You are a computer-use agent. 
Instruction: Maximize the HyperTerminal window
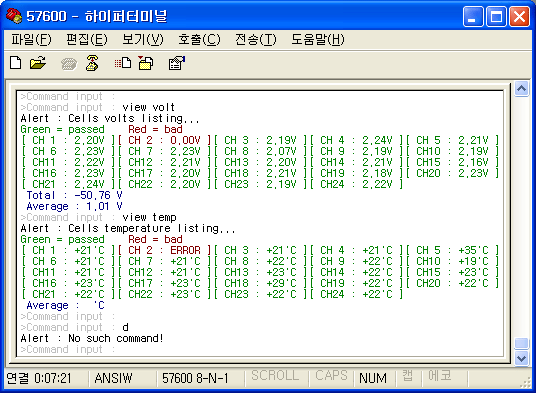coord(496,16)
